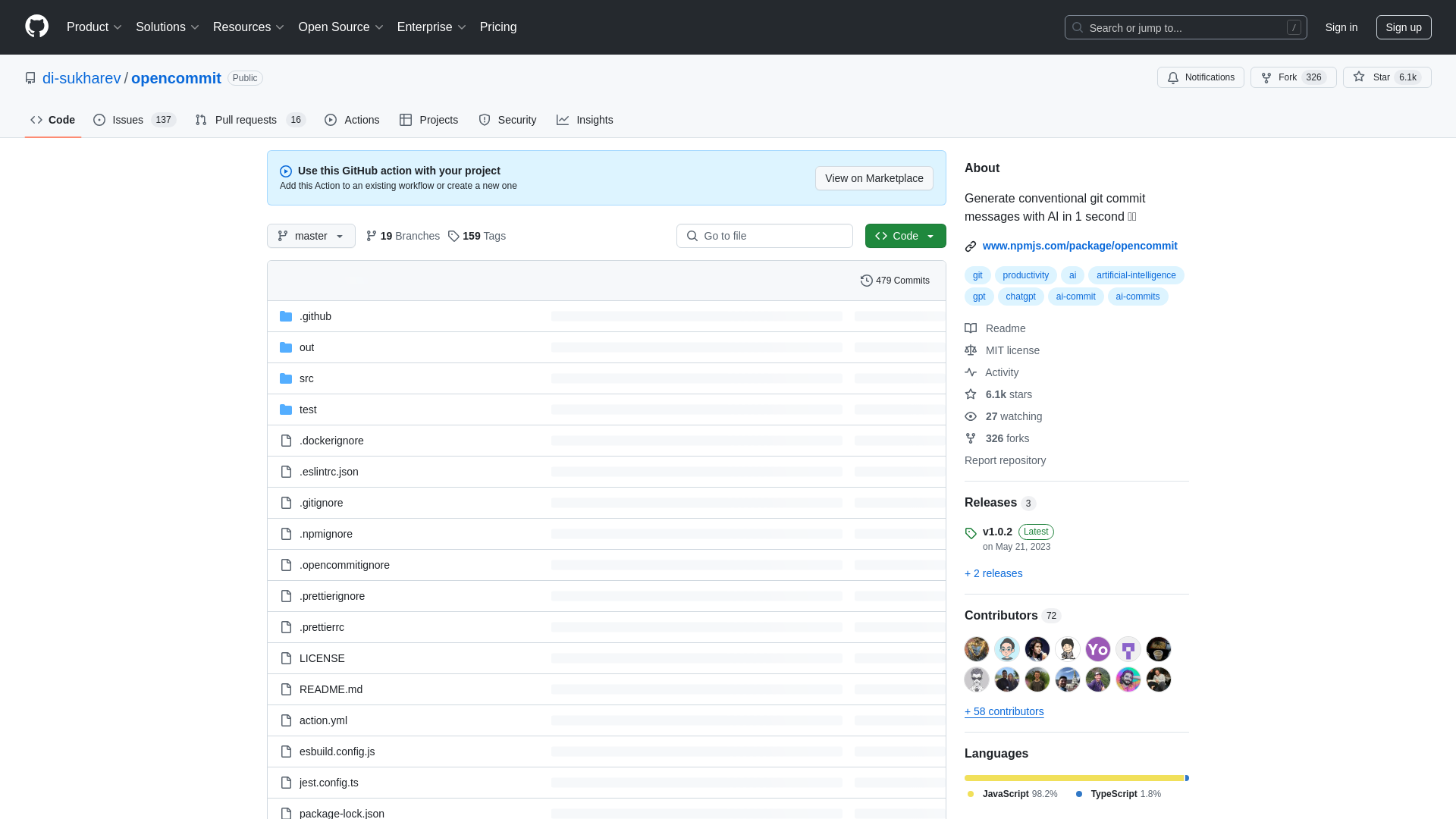Open the 27 watching link

[x=1003, y=416]
